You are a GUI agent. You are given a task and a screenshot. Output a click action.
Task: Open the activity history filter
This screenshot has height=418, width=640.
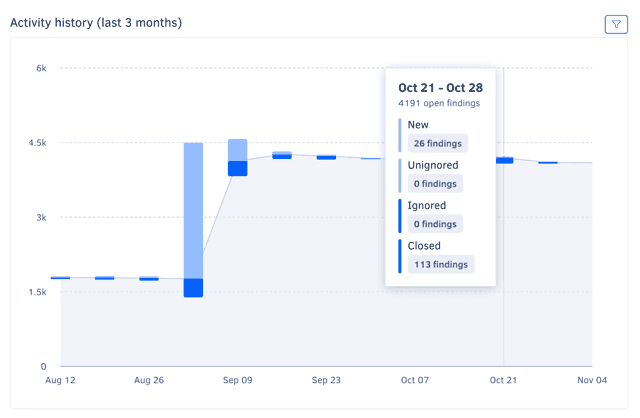click(x=616, y=24)
